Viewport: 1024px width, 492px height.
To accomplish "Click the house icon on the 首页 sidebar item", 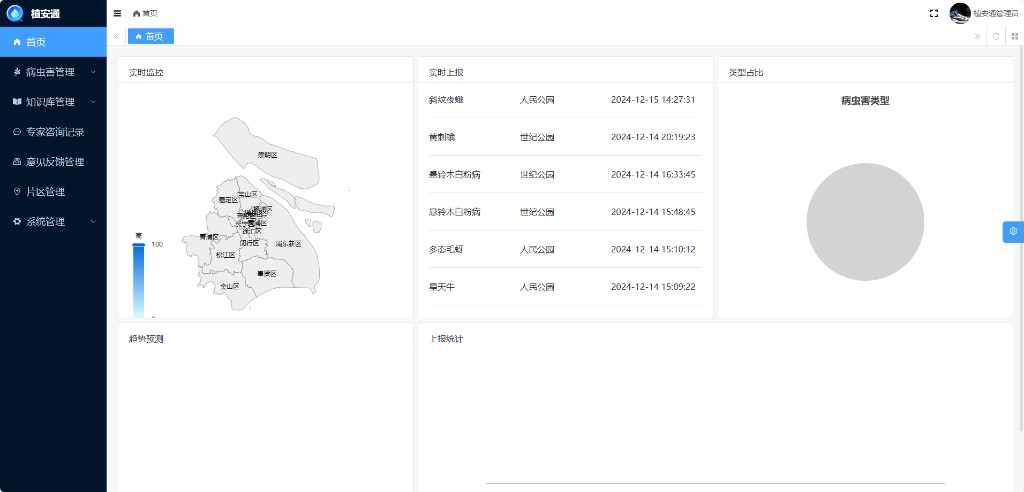I will pos(17,42).
